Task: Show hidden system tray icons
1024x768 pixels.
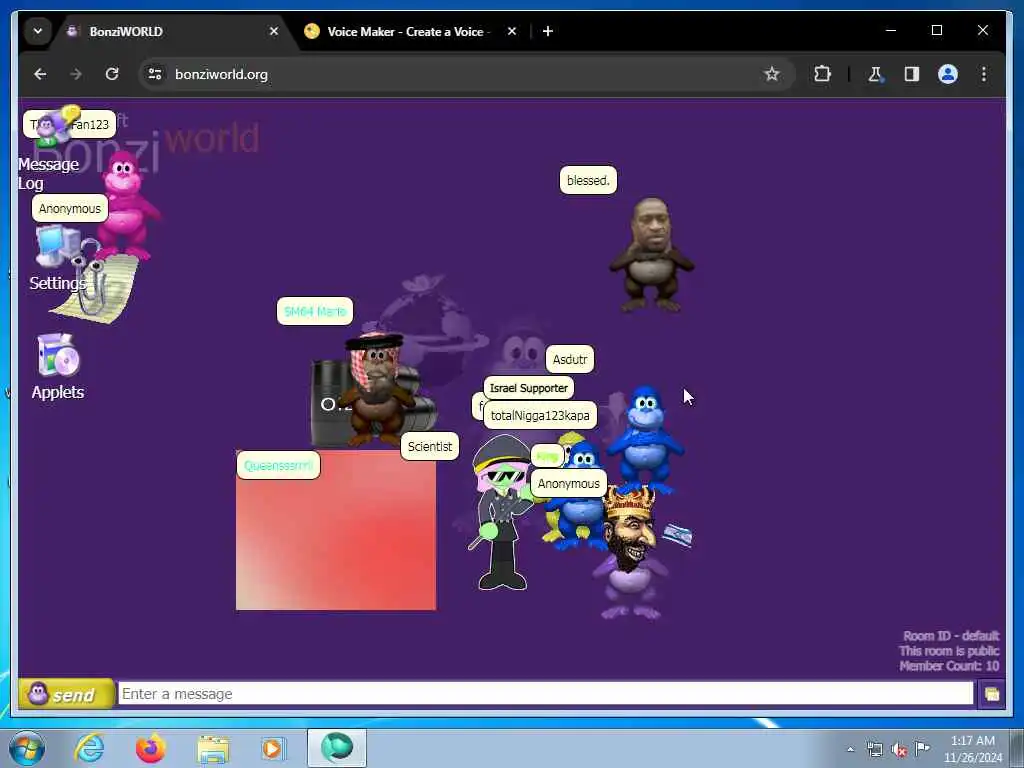Action: pos(850,750)
